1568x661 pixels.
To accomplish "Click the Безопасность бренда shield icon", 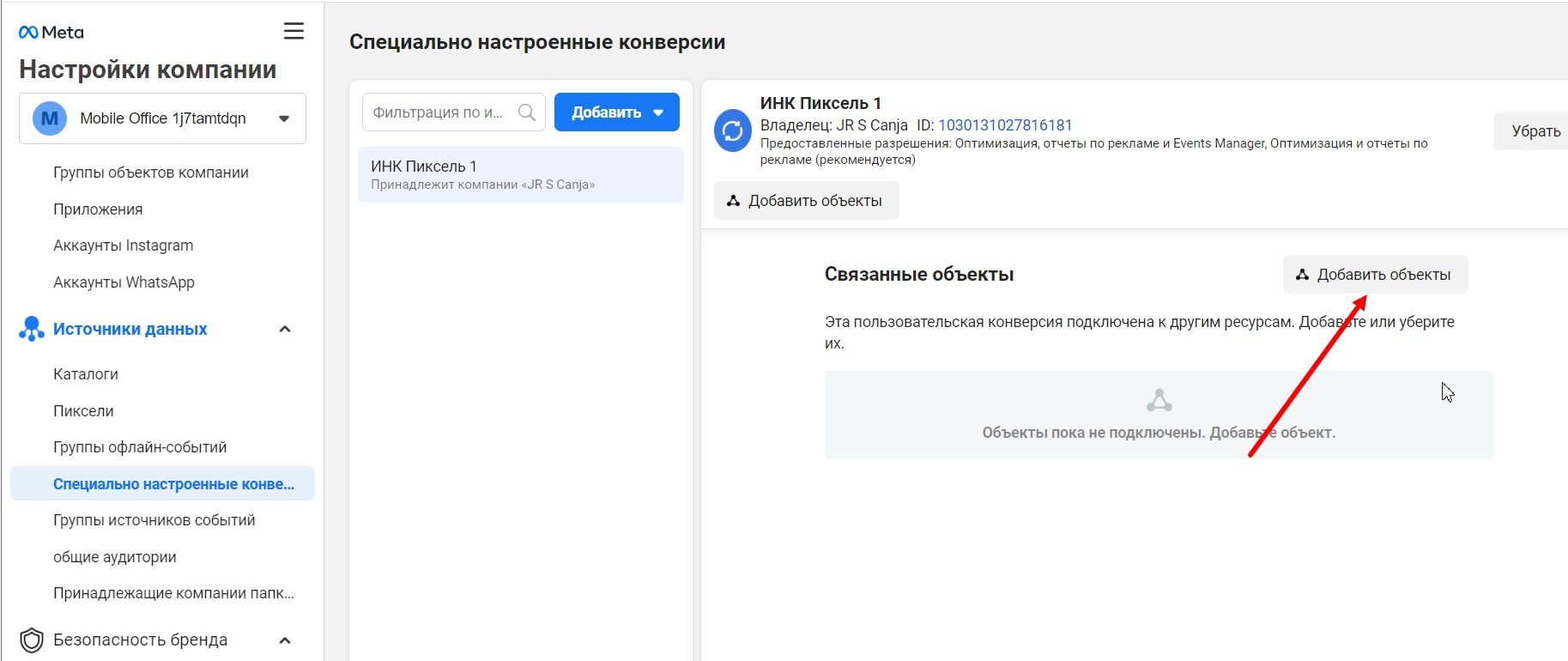I will click(x=32, y=640).
